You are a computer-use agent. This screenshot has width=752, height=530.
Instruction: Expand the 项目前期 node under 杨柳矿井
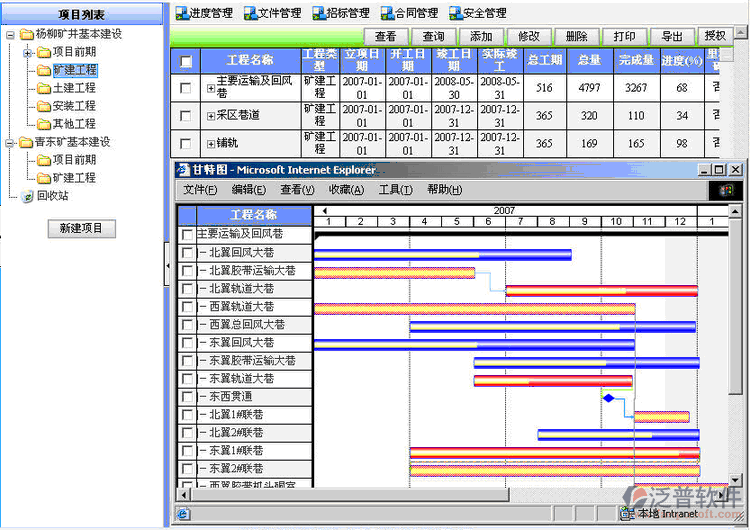pyautogui.click(x=27, y=53)
